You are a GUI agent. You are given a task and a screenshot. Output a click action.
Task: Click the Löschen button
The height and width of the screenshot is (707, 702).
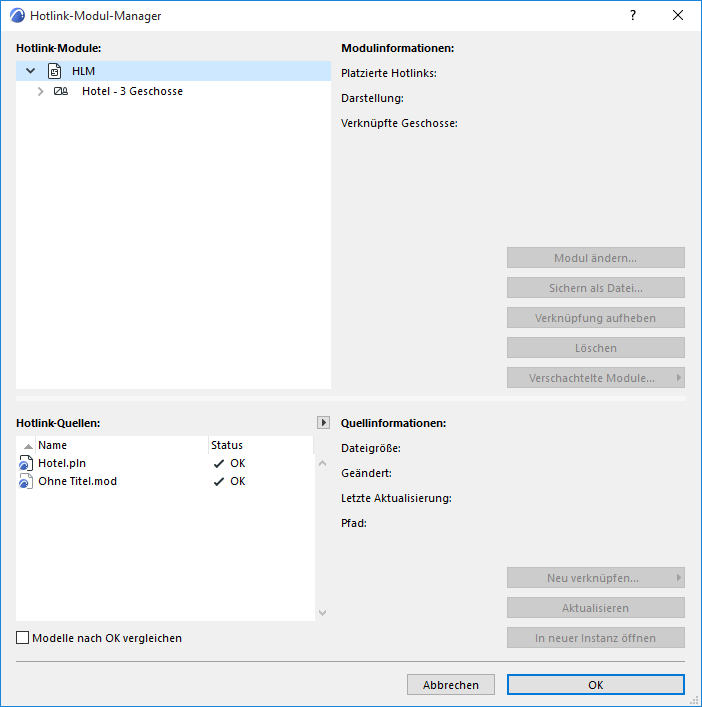coord(596,348)
